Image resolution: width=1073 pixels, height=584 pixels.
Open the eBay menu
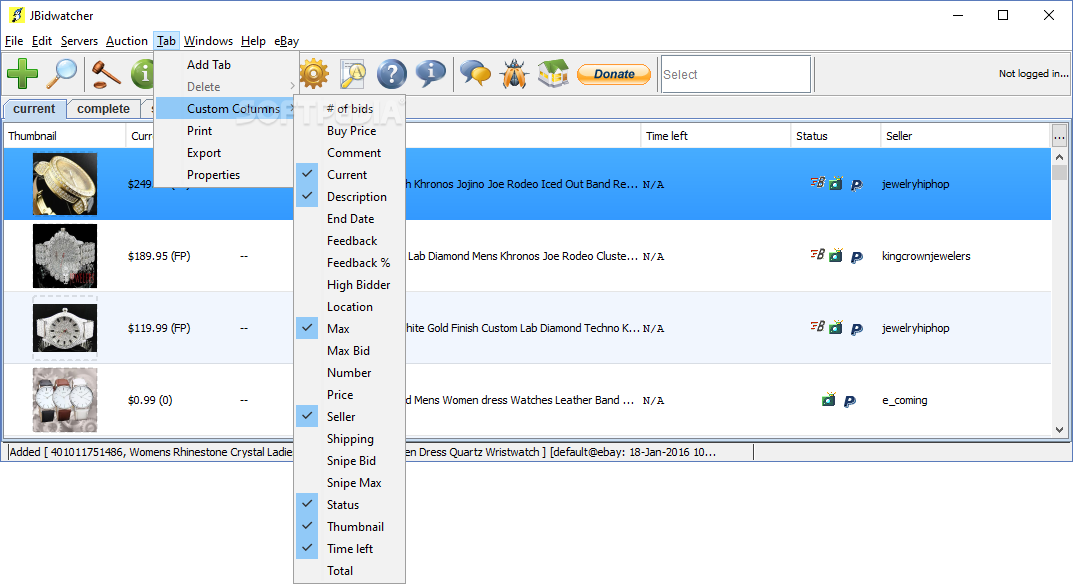287,41
